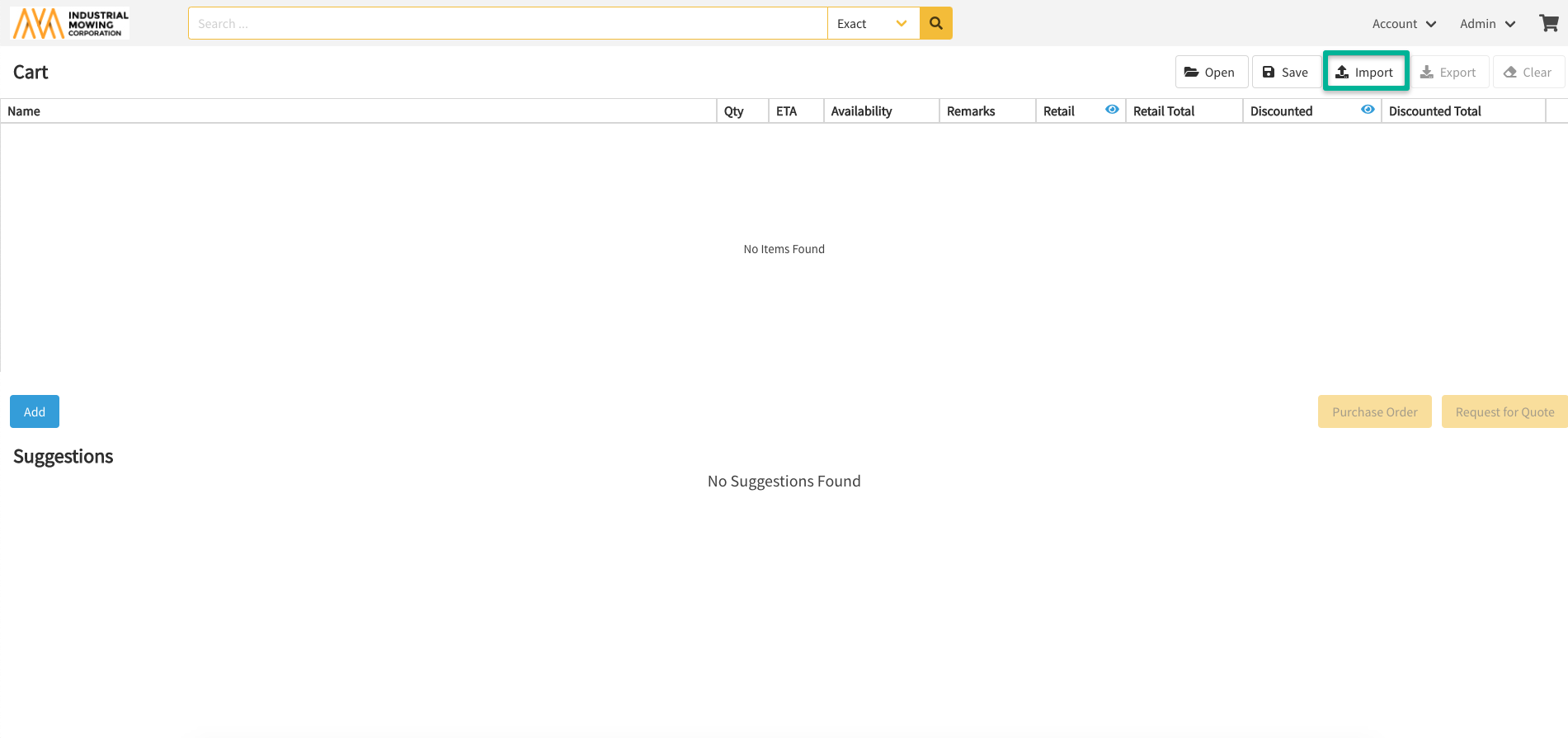This screenshot has height=738, width=1568.
Task: Open the shopping cart icon
Action: (1548, 23)
